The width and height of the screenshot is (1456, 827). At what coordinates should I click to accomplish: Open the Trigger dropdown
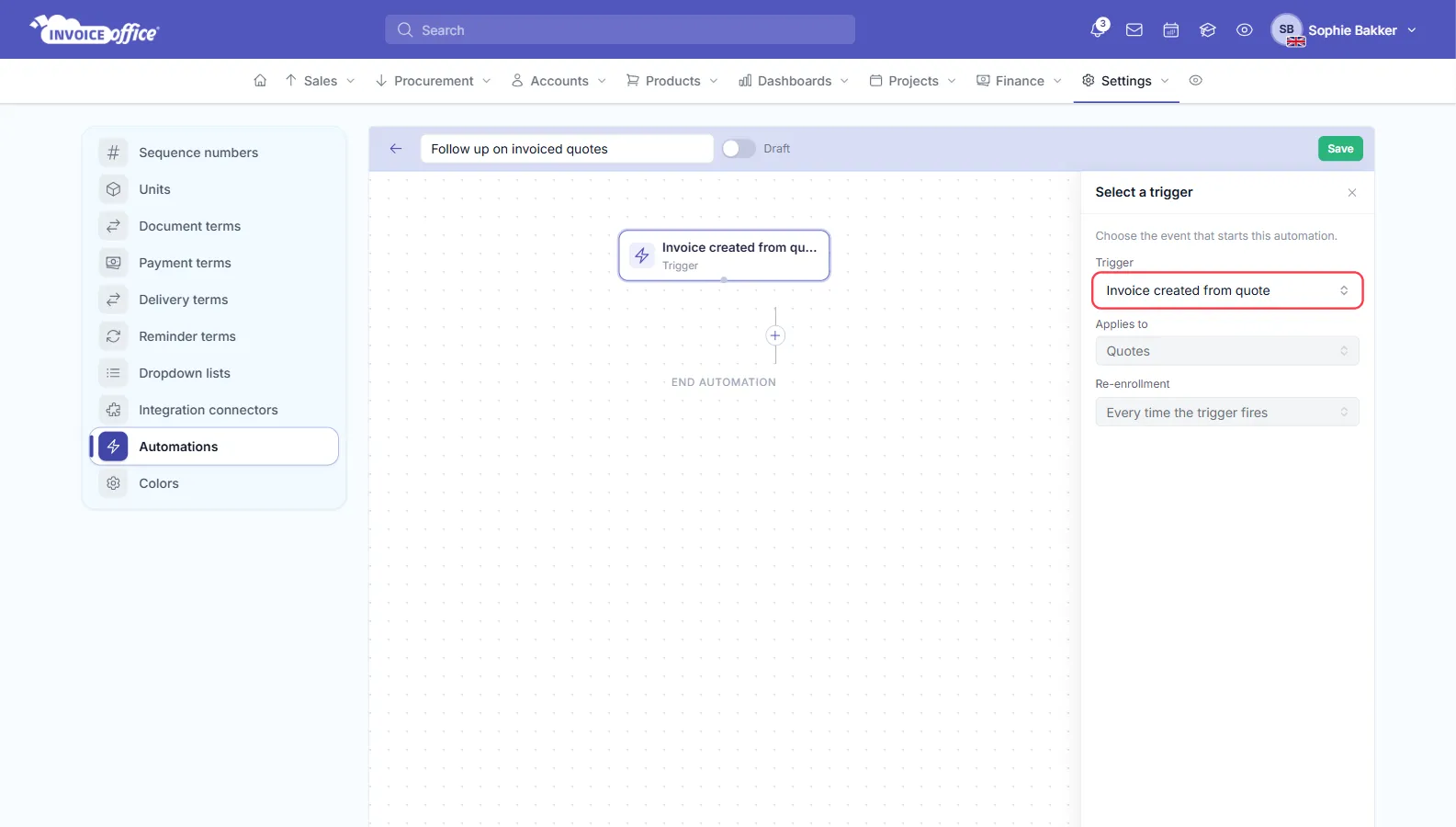click(x=1227, y=290)
